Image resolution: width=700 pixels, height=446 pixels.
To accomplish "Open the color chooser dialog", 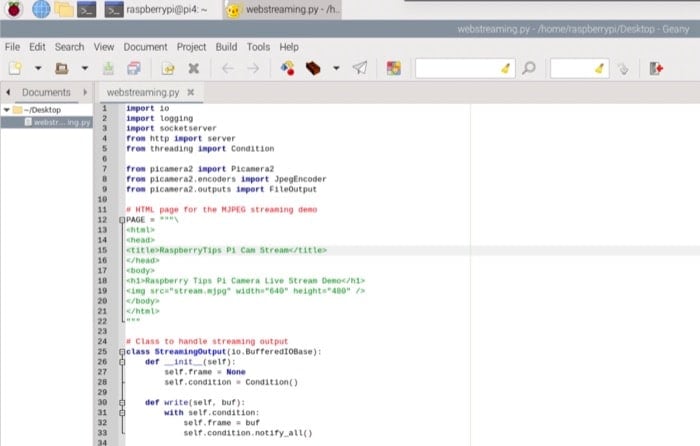I will (x=393, y=68).
